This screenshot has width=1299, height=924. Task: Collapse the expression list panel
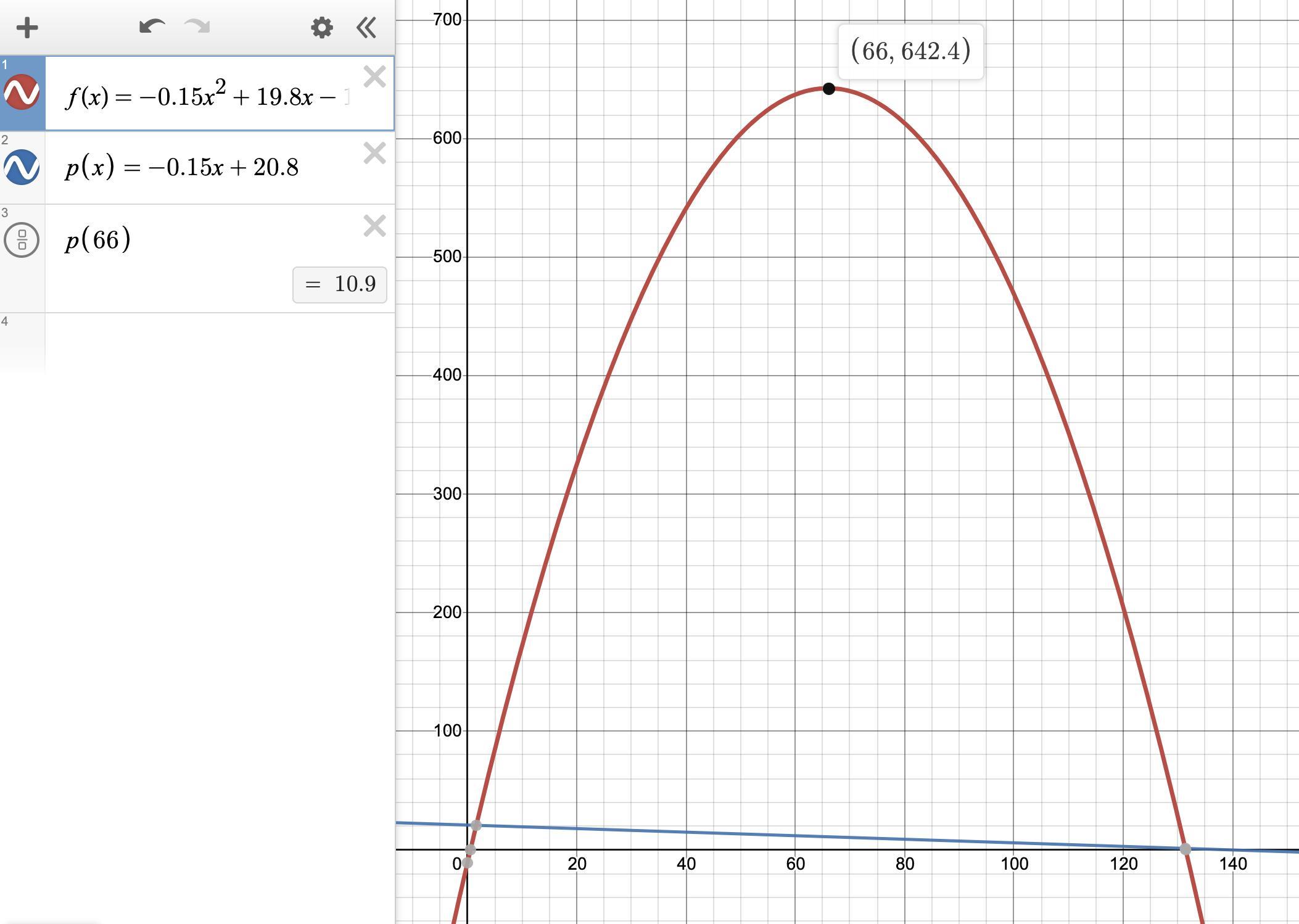[x=366, y=28]
